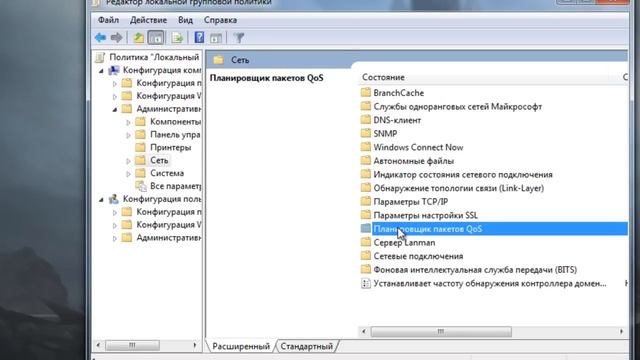Click tree pane scroll left arrow

tap(98, 345)
